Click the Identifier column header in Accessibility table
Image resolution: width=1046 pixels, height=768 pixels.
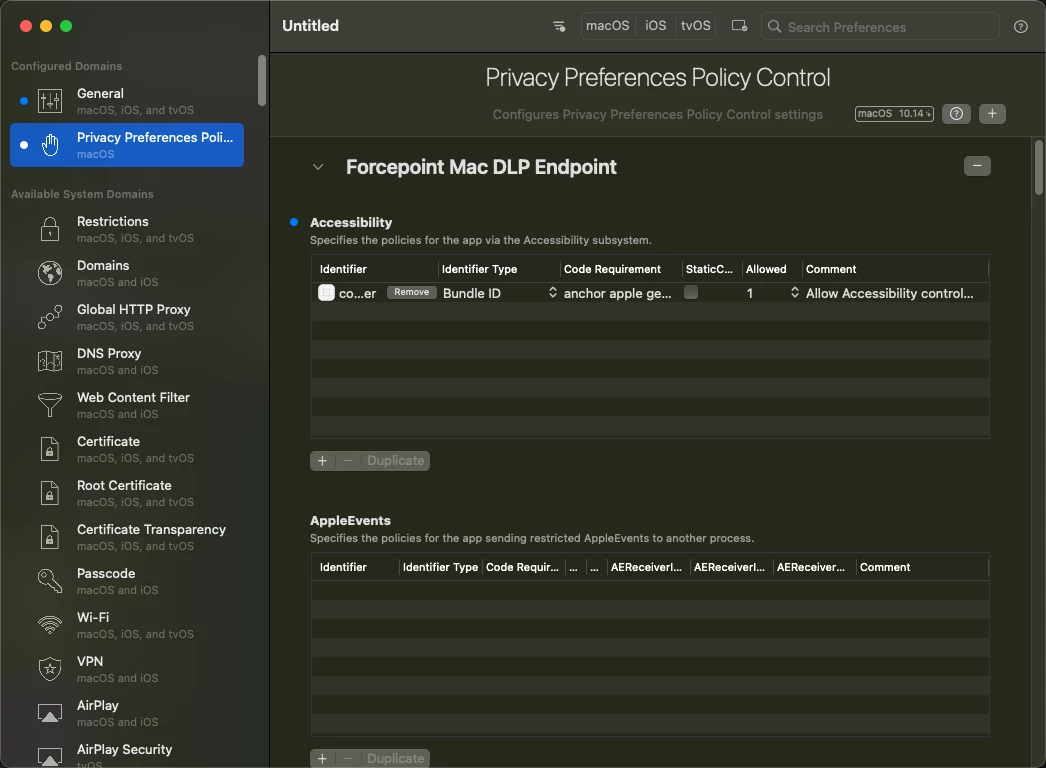coord(343,269)
